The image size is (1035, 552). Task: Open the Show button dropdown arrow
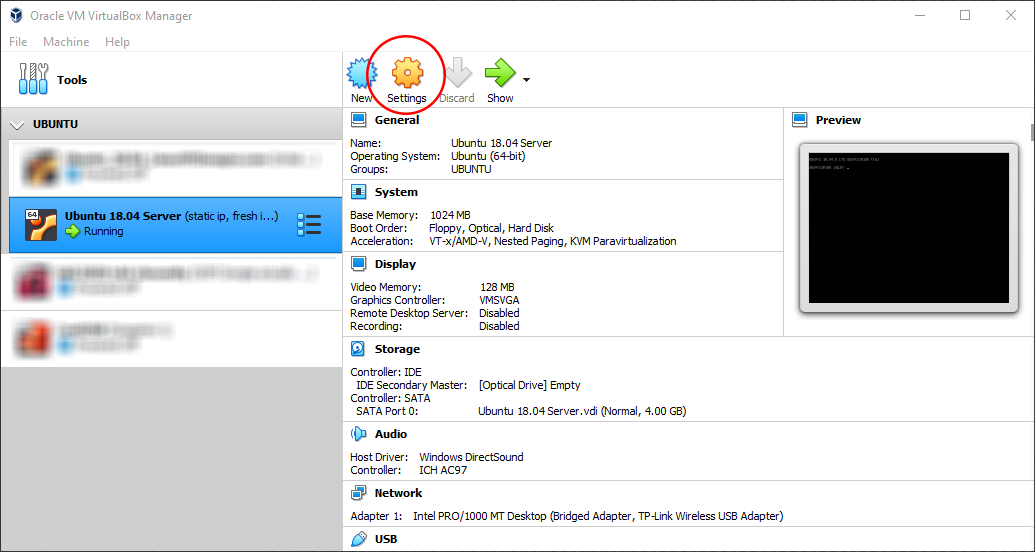(x=526, y=81)
